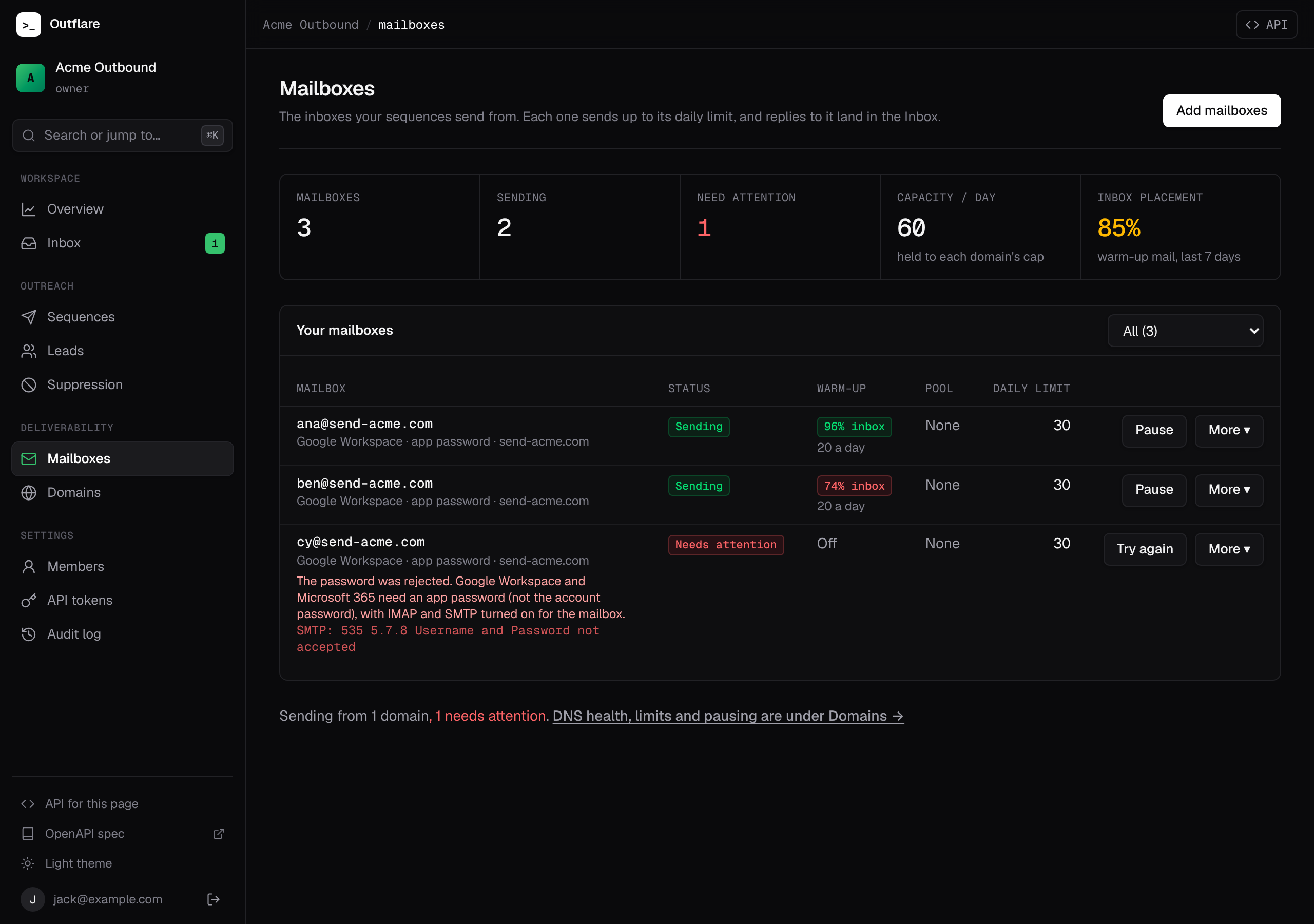Click the cy@send-acme.com mailbox address
This screenshot has width=1314, height=924.
click(x=360, y=542)
